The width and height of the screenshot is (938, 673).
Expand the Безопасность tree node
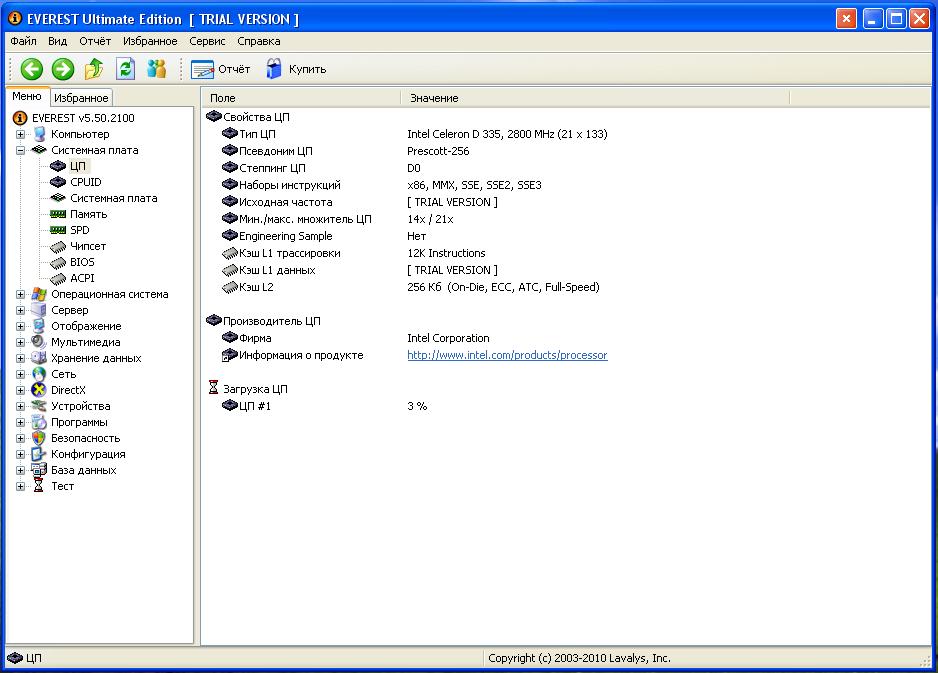click(x=20, y=438)
